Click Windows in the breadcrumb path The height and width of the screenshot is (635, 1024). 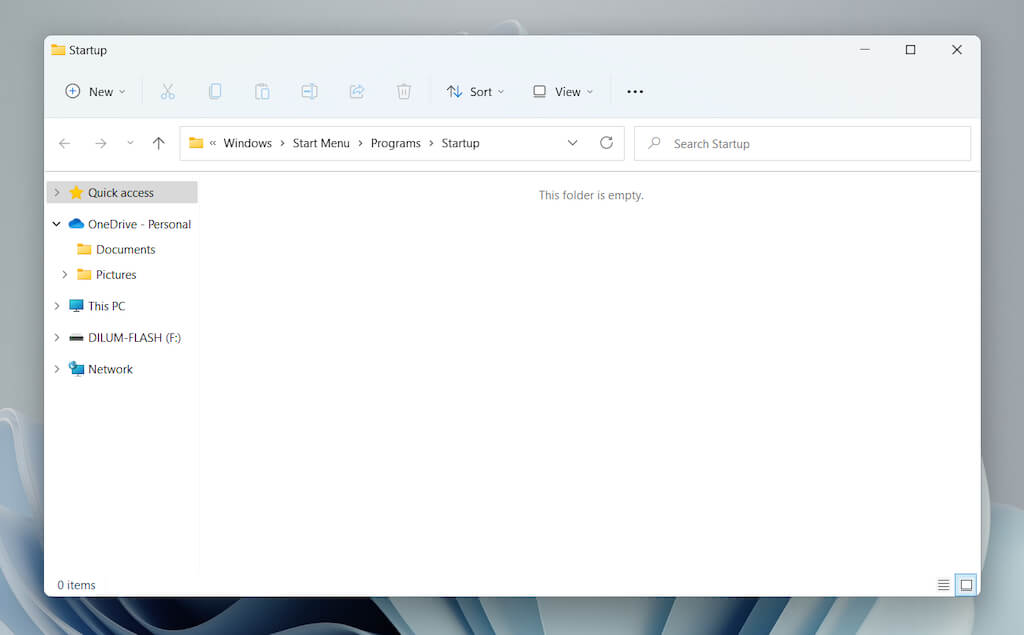(248, 143)
